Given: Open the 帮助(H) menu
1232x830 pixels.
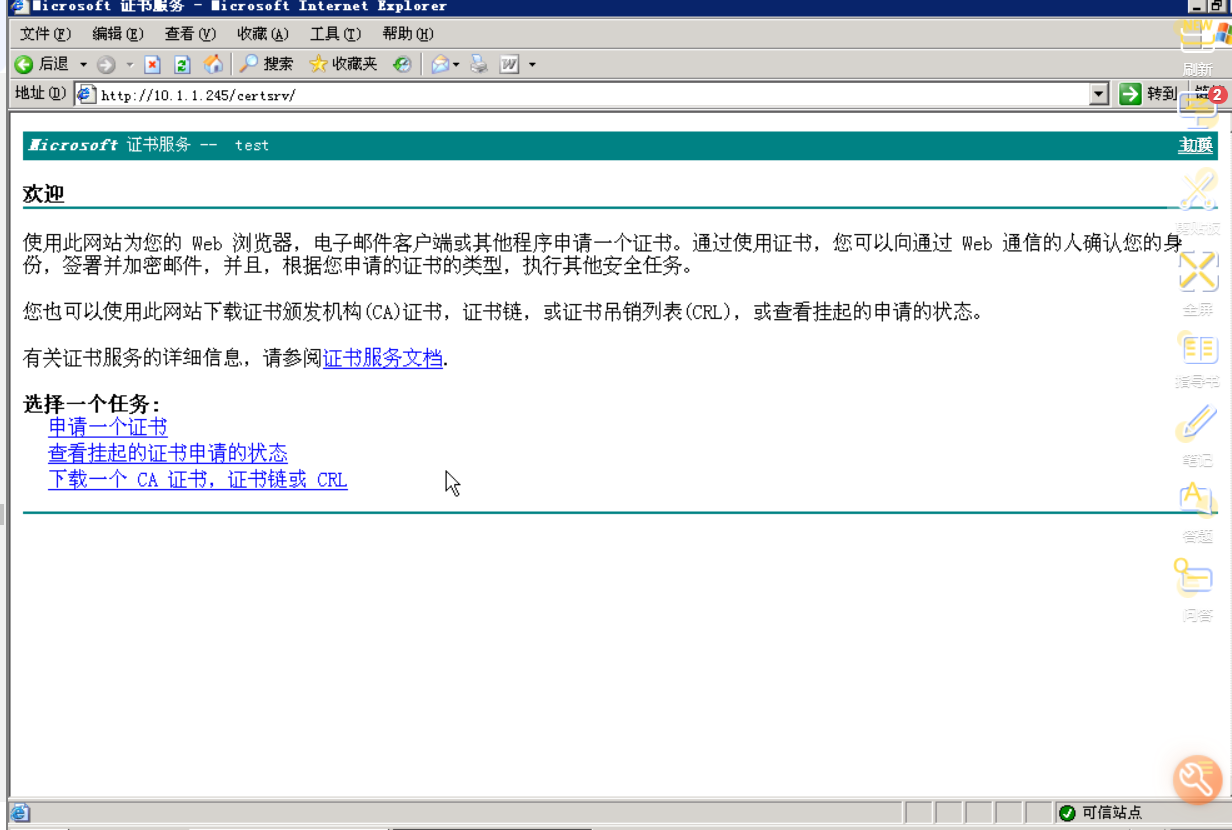Looking at the screenshot, I should coord(407,34).
